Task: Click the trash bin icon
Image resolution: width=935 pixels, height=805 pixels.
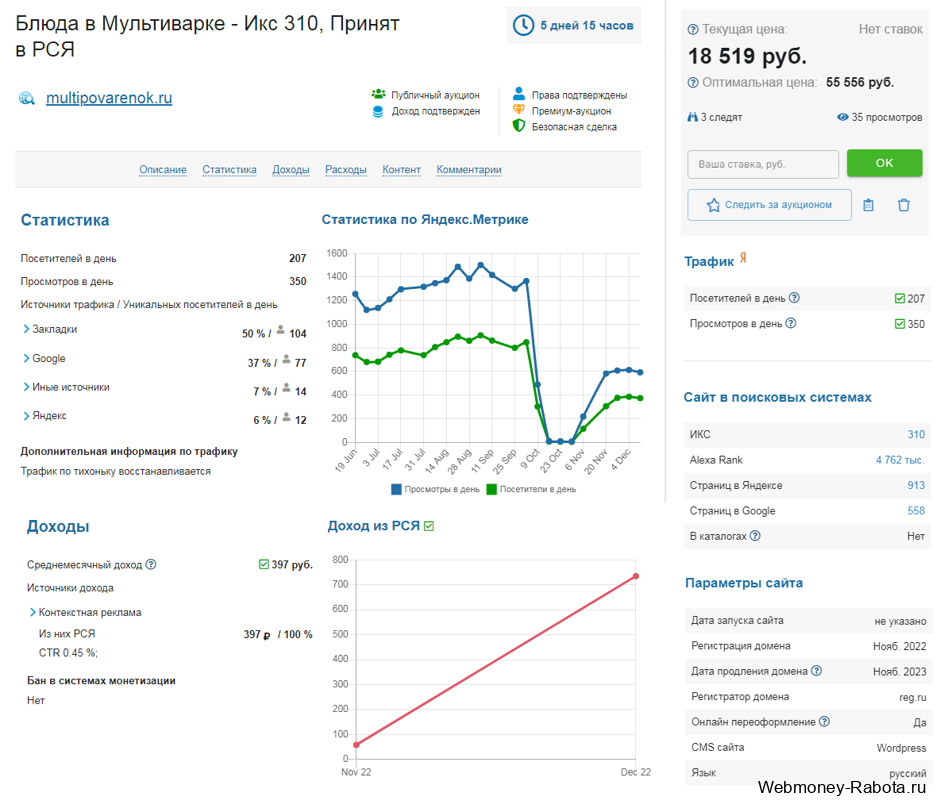Action: click(904, 205)
